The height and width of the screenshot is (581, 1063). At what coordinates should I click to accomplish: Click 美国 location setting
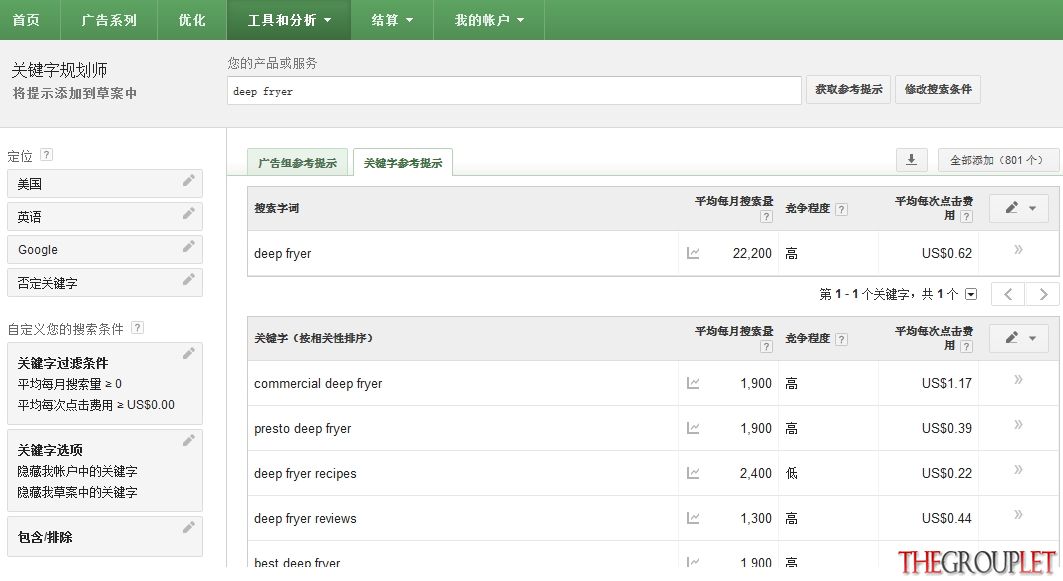click(105, 184)
